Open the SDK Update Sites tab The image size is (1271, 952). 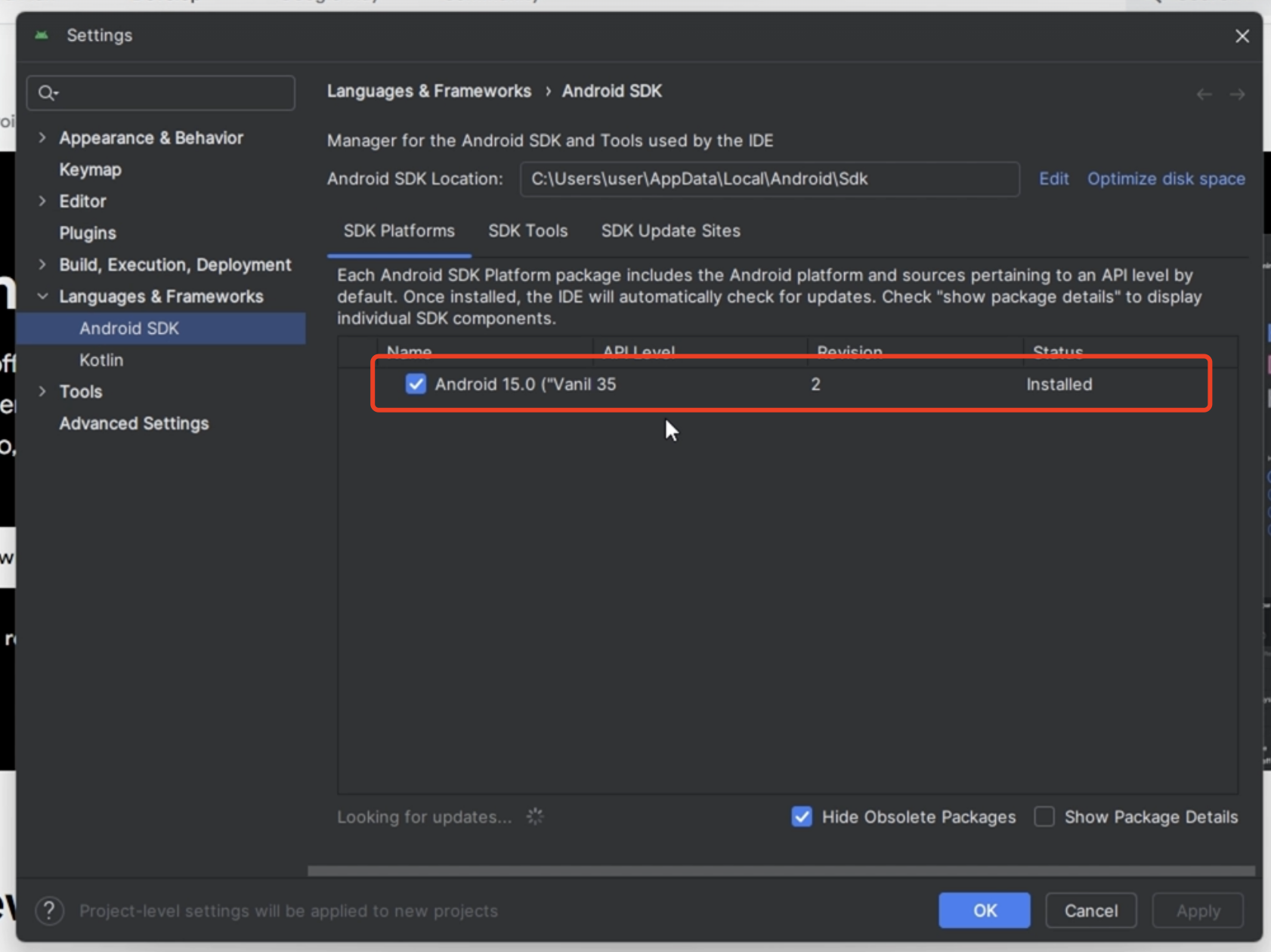tap(670, 231)
